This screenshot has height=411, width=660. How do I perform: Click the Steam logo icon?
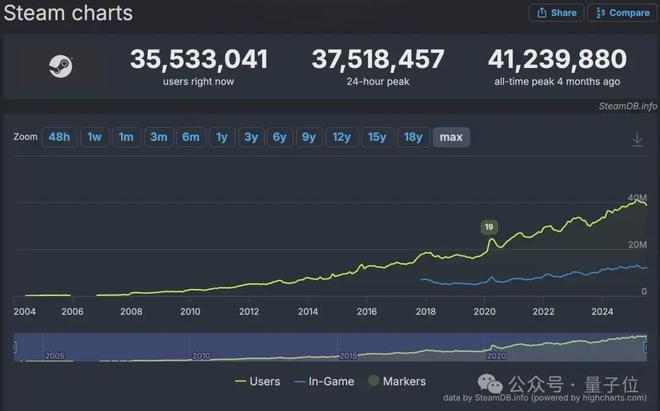(x=61, y=67)
